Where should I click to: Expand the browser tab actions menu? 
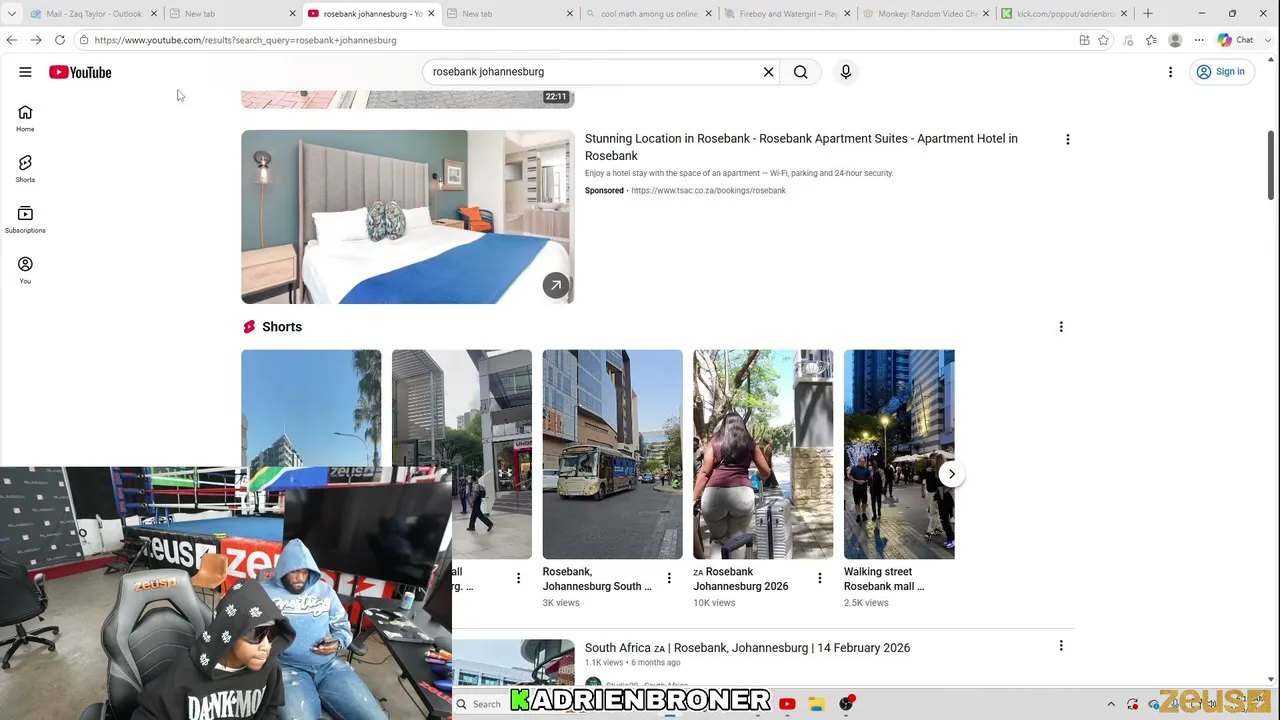(12, 14)
